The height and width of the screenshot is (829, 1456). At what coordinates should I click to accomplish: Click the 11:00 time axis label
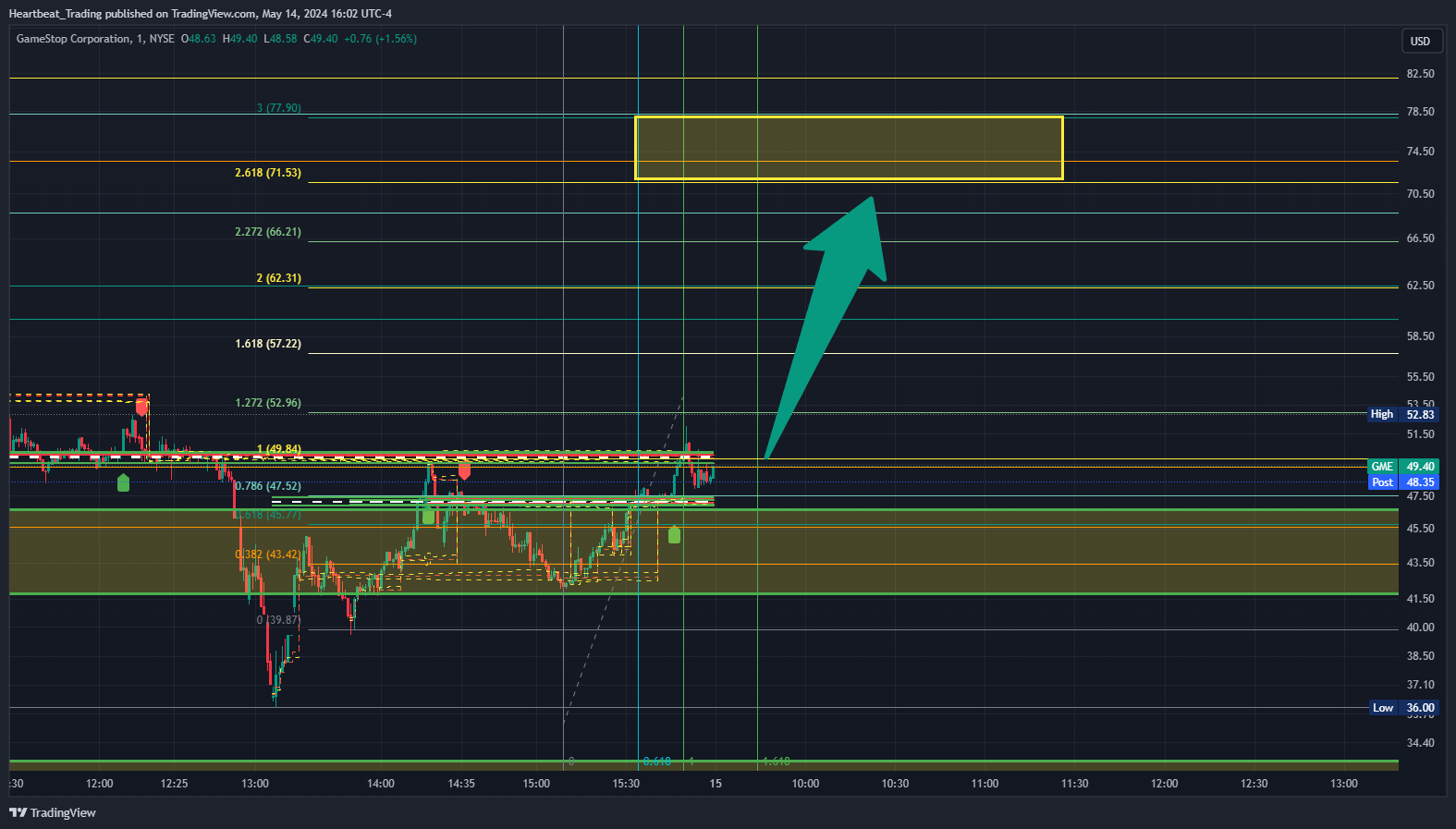[985, 784]
